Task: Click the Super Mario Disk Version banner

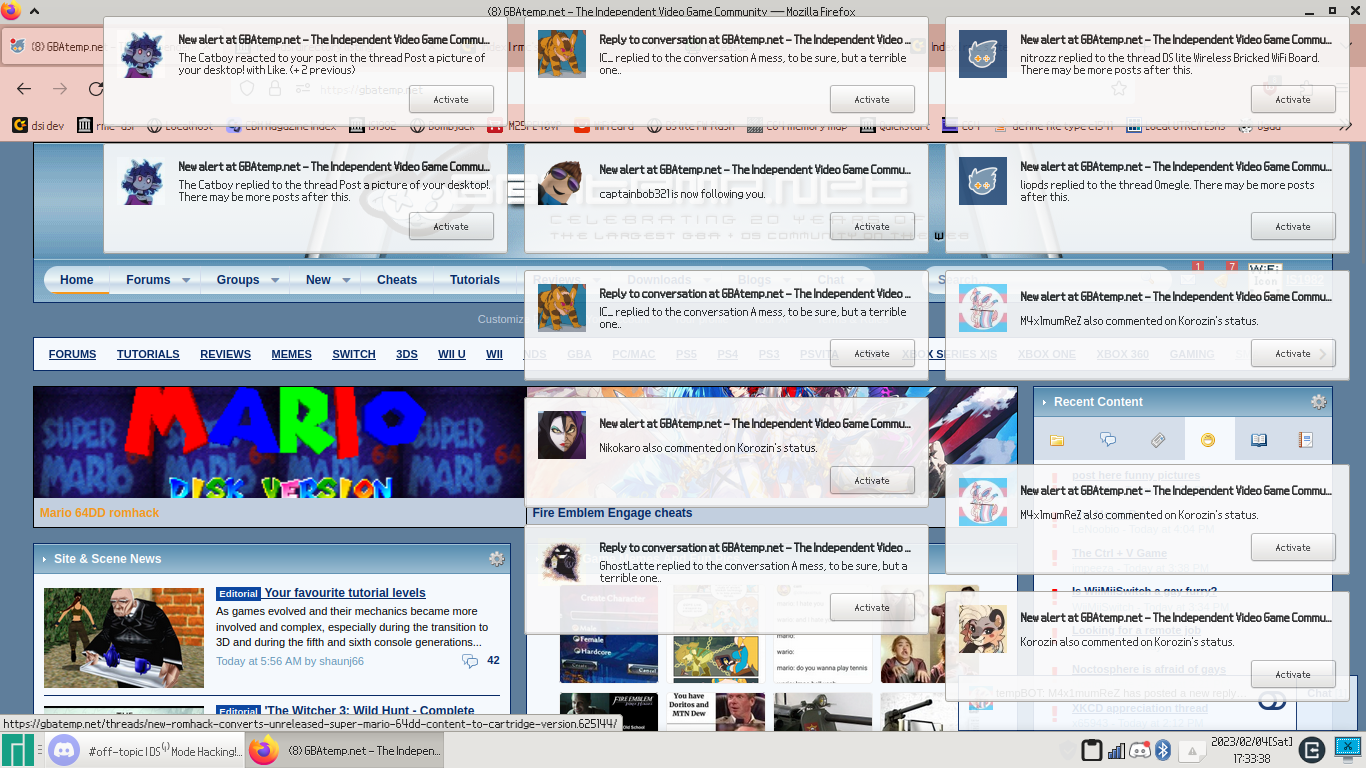Action: [280, 442]
